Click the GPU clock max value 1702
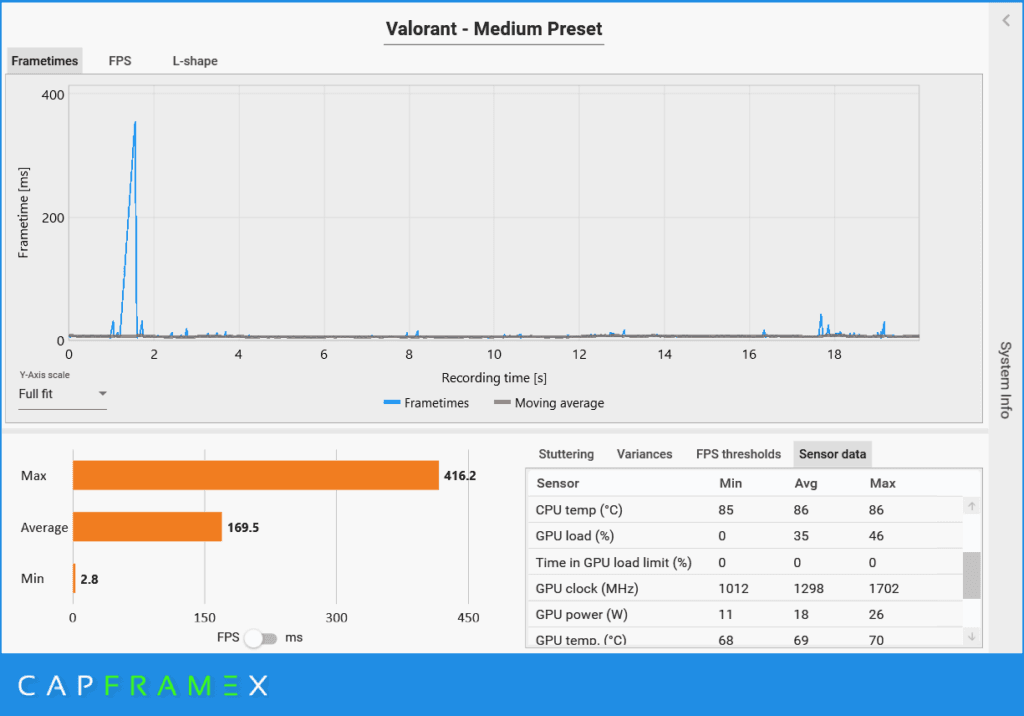Viewport: 1024px width, 716px height. 884,589
